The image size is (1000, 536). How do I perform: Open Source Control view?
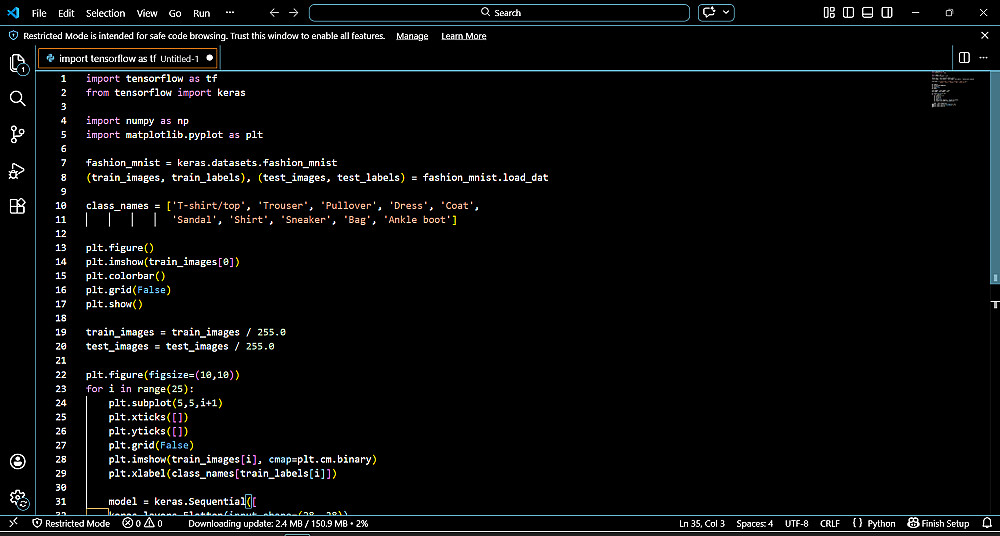(17, 134)
